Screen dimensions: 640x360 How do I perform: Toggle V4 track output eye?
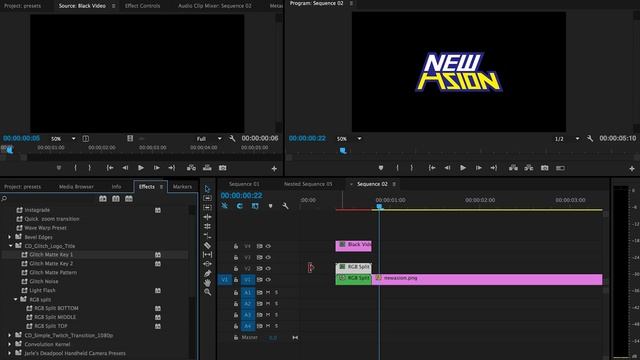tap(268, 246)
